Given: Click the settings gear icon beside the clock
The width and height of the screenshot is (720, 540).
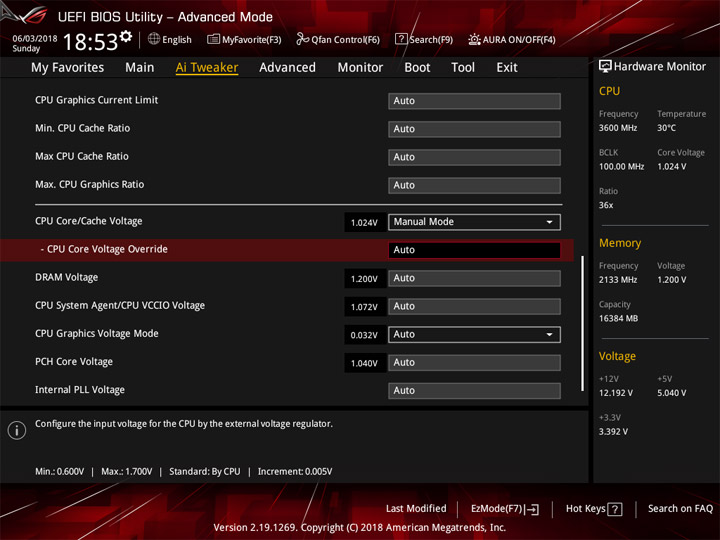Looking at the screenshot, I should pos(126,36).
